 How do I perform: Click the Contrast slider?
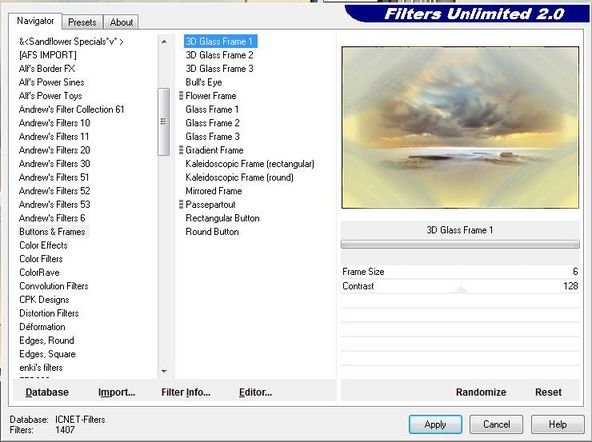pyautogui.click(x=460, y=286)
